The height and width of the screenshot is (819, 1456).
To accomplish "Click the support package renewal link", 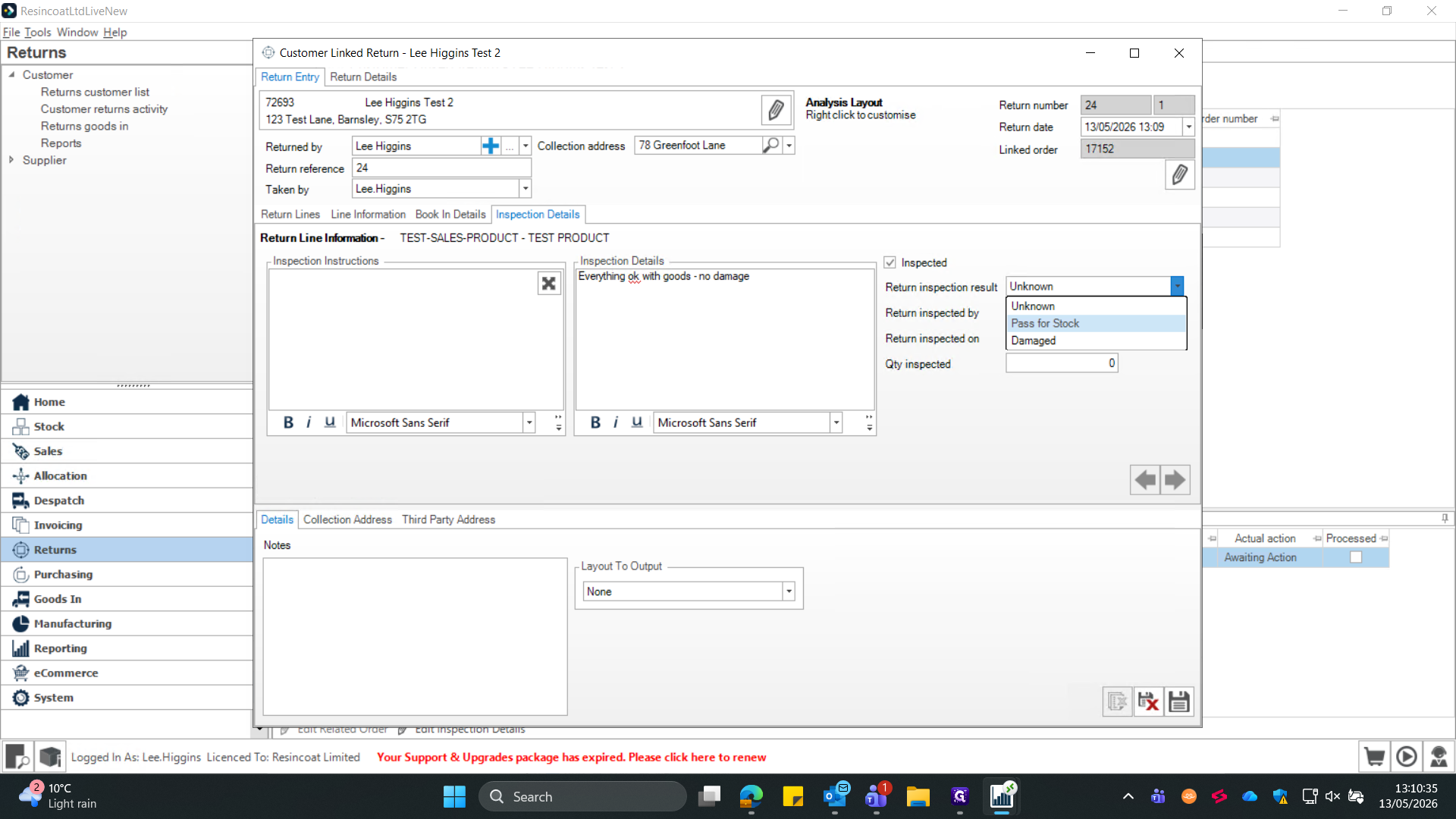I will coord(571,757).
